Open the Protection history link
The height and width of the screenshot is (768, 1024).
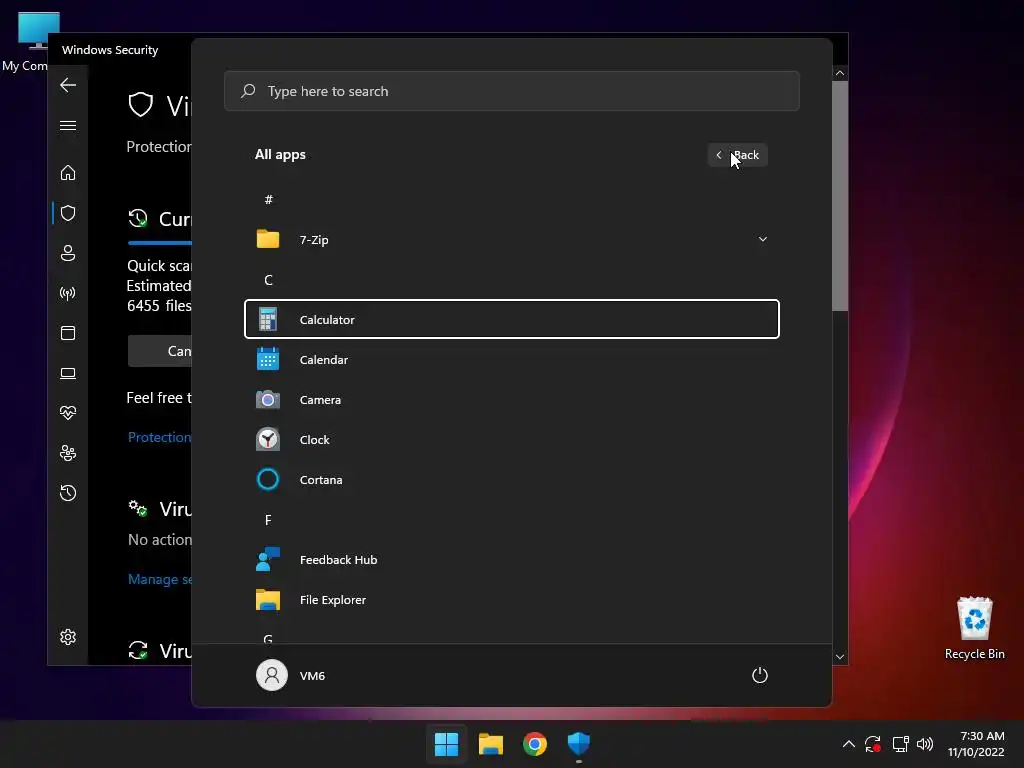point(160,437)
